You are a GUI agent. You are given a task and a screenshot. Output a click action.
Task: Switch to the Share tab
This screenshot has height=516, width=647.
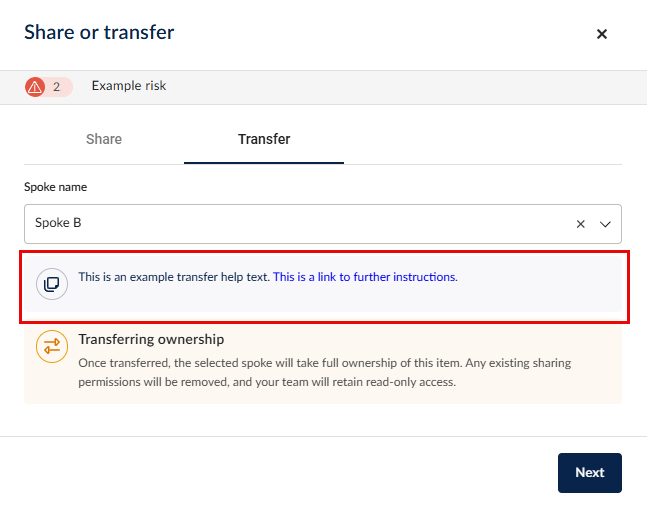(x=104, y=139)
